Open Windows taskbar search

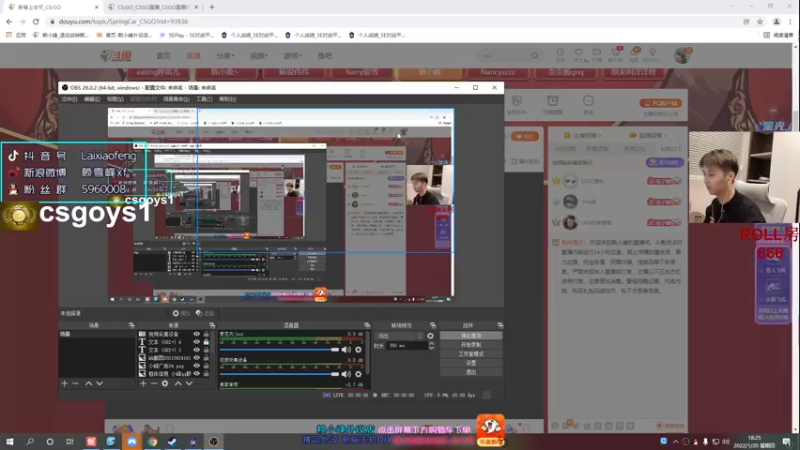point(30,441)
